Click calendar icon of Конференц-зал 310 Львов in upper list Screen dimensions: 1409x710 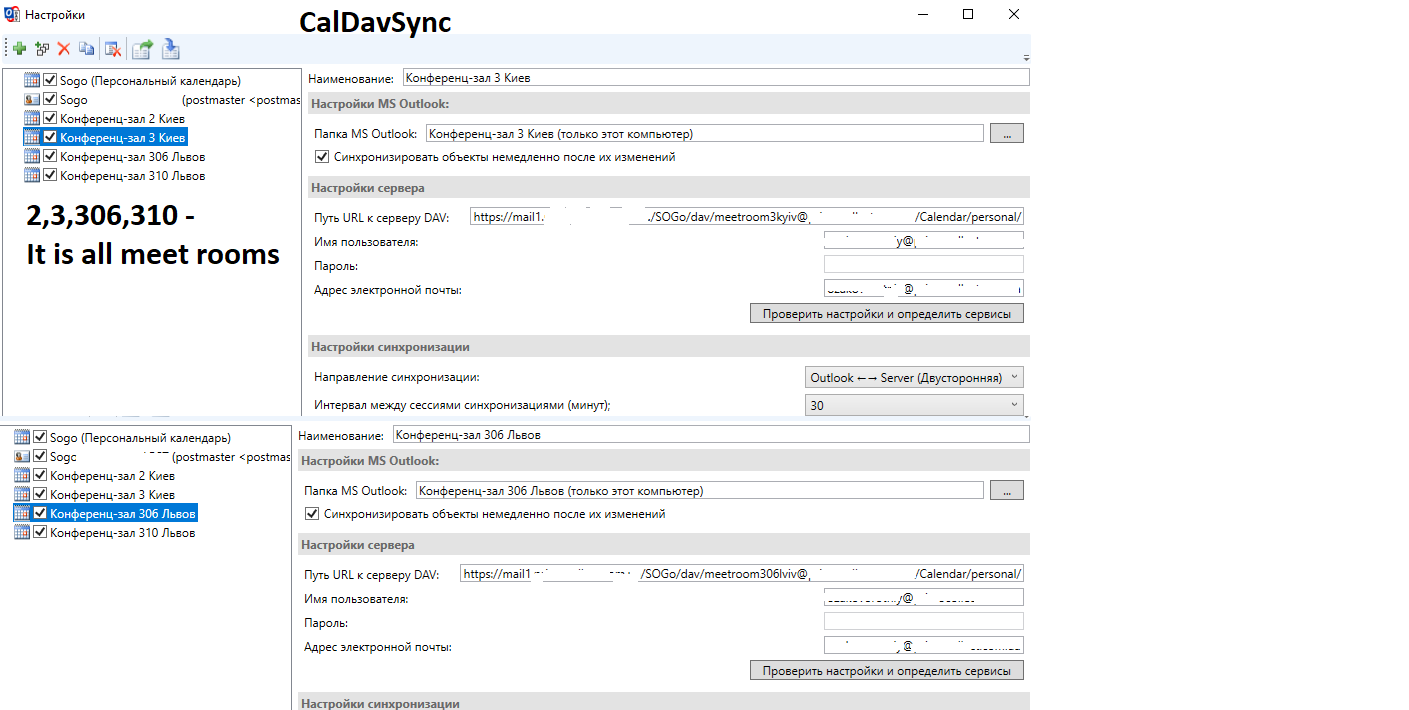tap(32, 175)
